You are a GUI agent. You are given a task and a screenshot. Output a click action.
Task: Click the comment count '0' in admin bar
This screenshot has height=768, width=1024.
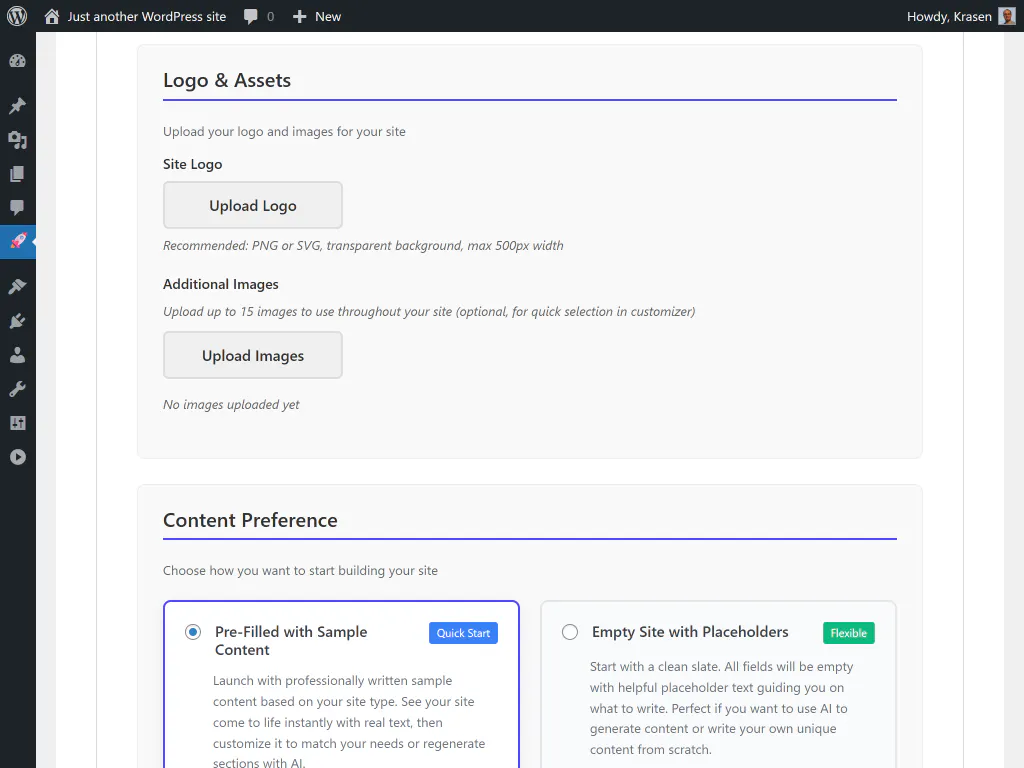point(270,17)
